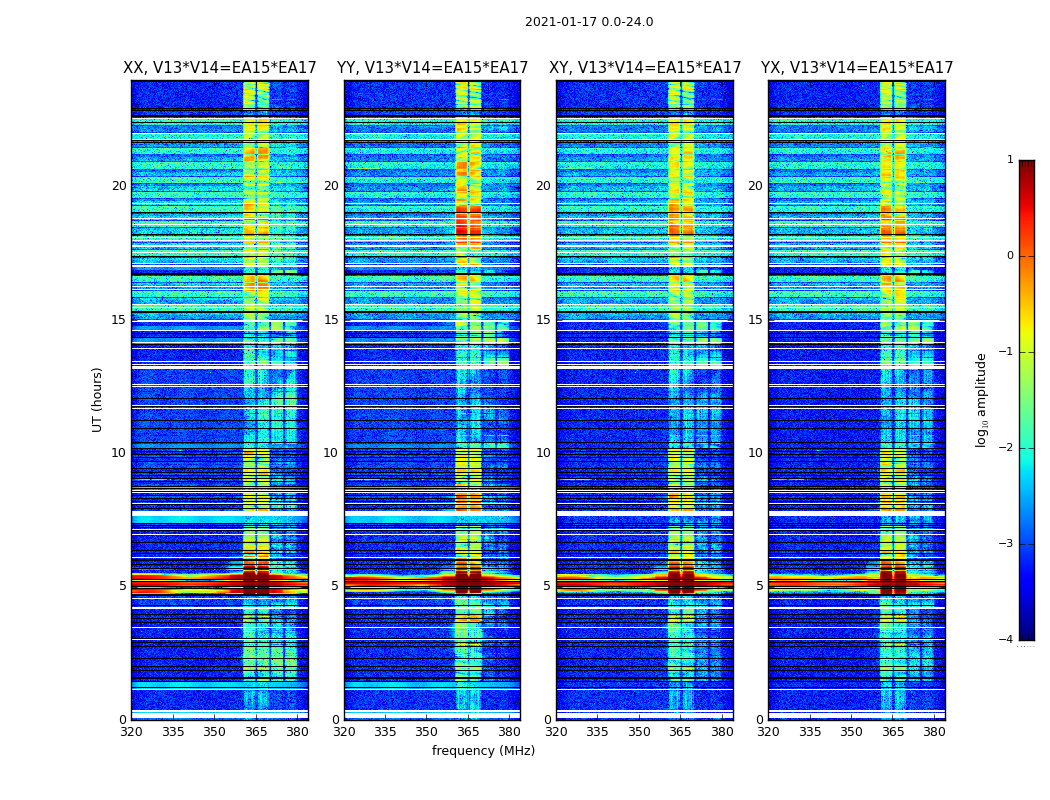1050x800 pixels.
Task: Click the date title 2021-01-17 0.0-24.0
Action: pyautogui.click(x=588, y=22)
